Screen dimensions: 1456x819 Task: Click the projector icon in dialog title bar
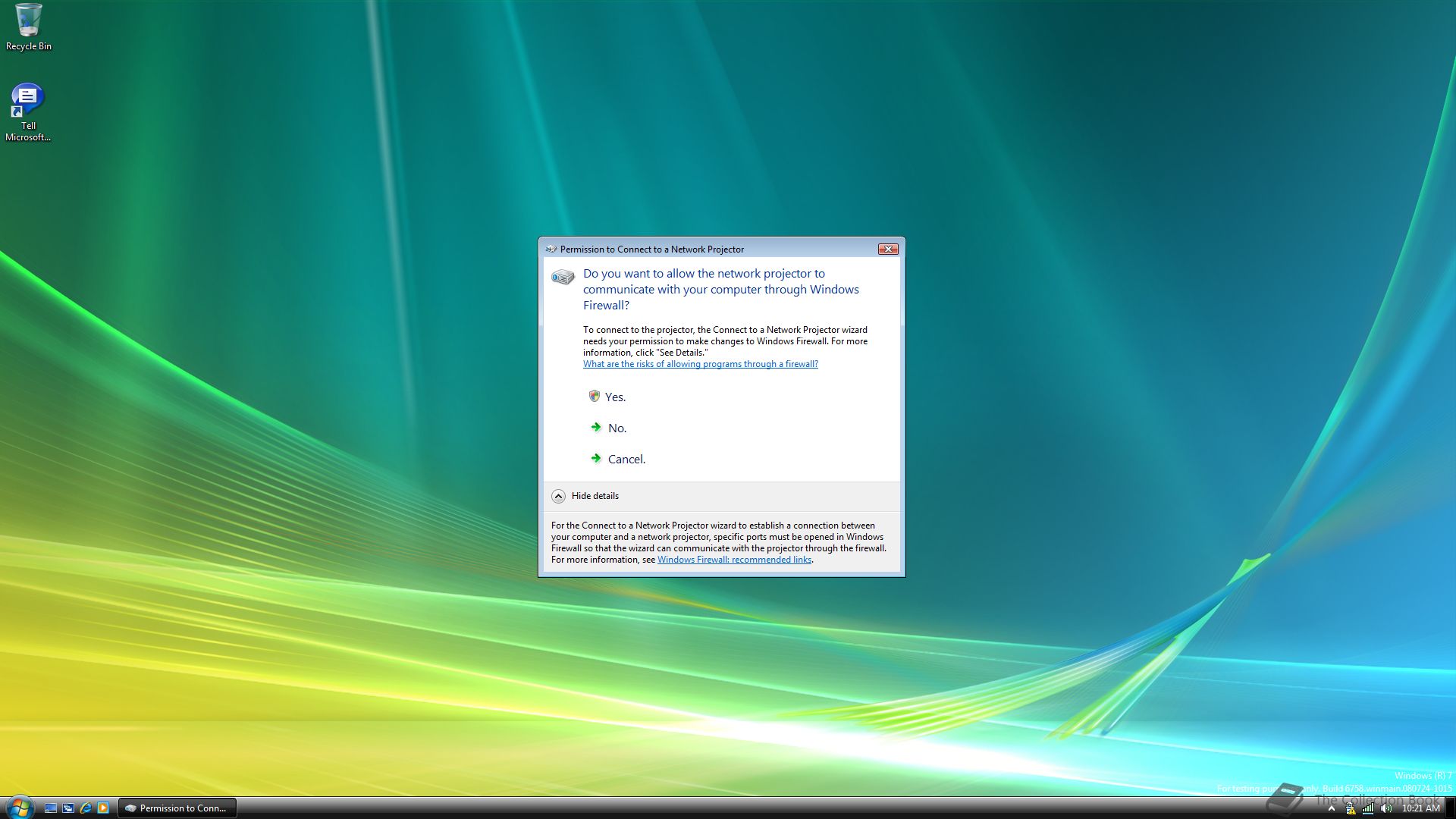click(x=551, y=249)
